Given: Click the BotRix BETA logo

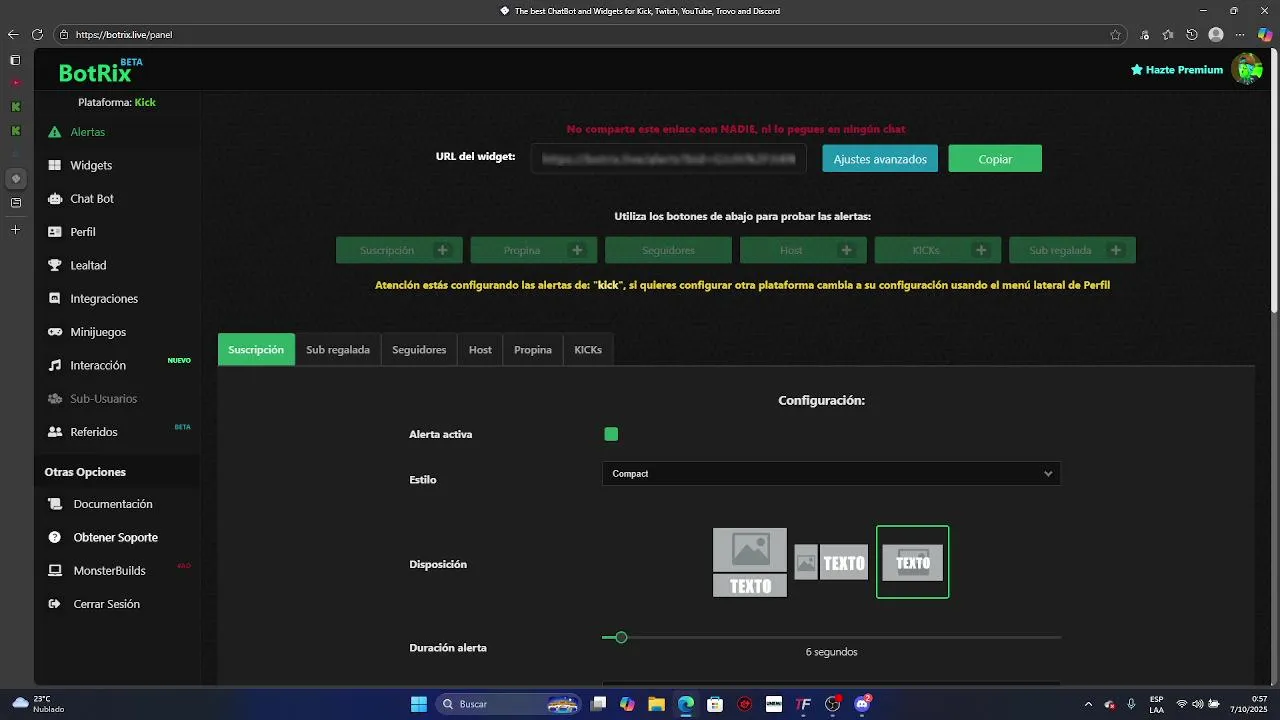Looking at the screenshot, I should coord(100,70).
